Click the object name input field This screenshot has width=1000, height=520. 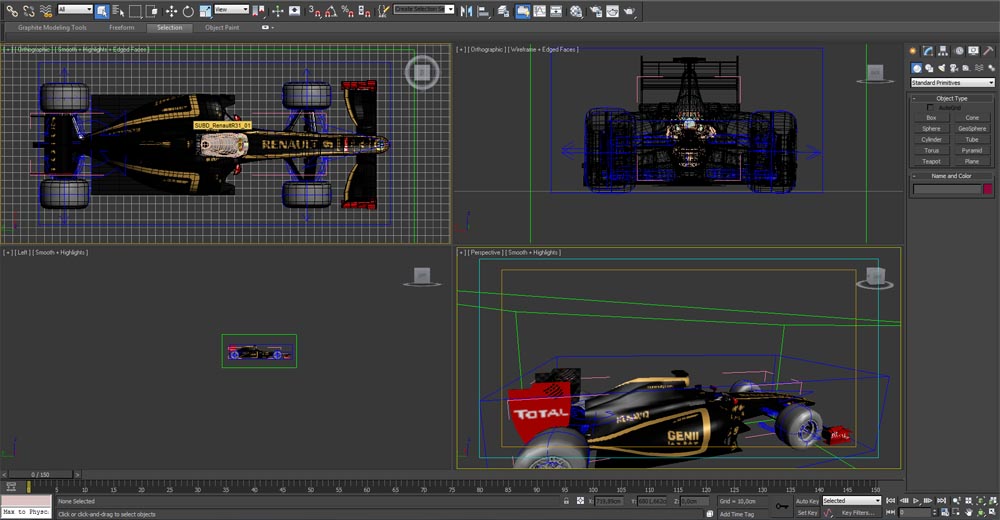pos(947,189)
